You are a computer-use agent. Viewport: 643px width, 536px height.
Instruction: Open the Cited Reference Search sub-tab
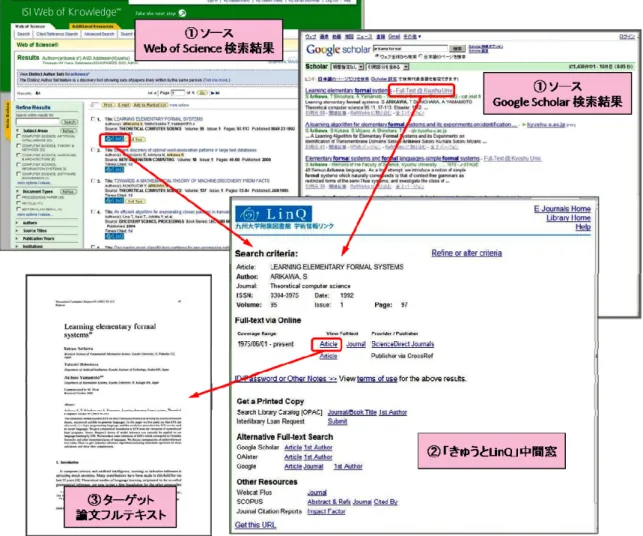57,34
